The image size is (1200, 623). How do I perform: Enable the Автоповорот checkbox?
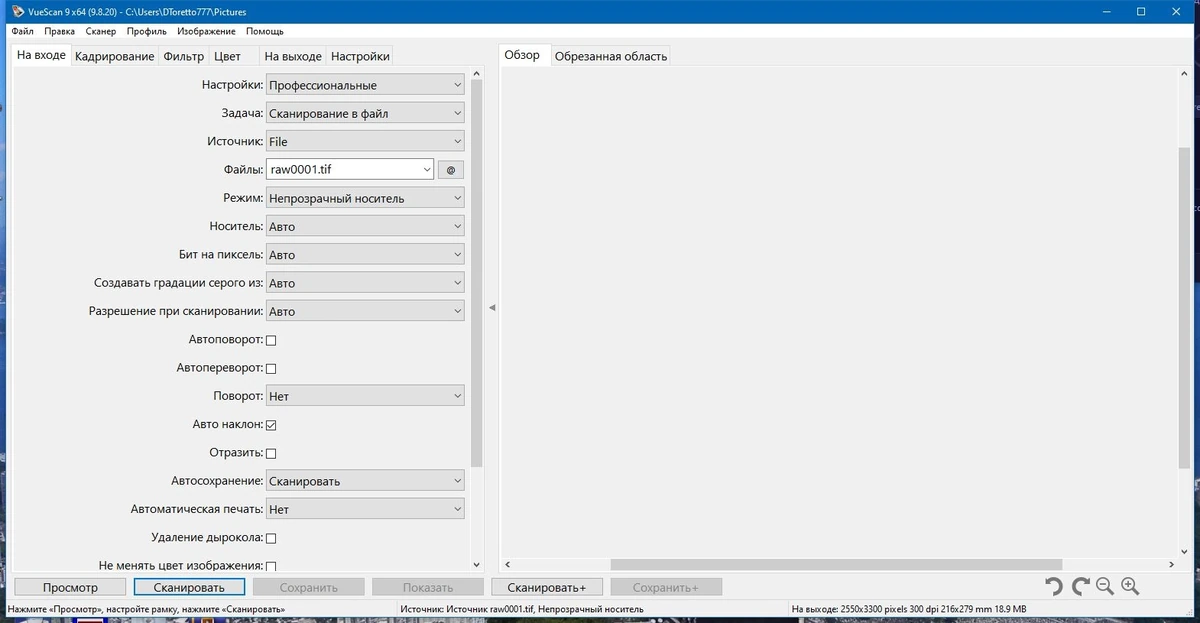(271, 340)
